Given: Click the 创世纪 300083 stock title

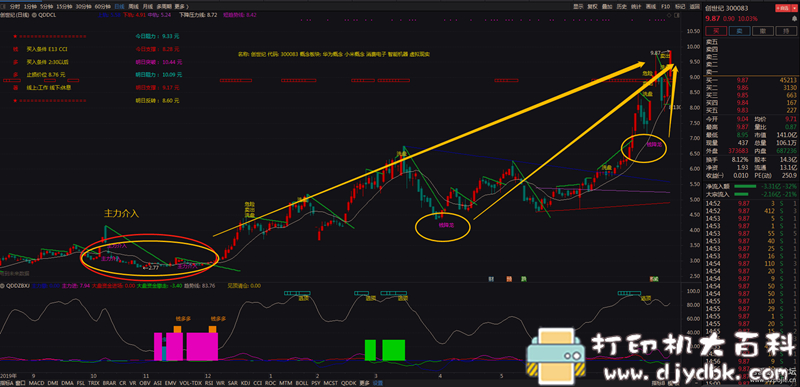Looking at the screenshot, I should [727, 8].
